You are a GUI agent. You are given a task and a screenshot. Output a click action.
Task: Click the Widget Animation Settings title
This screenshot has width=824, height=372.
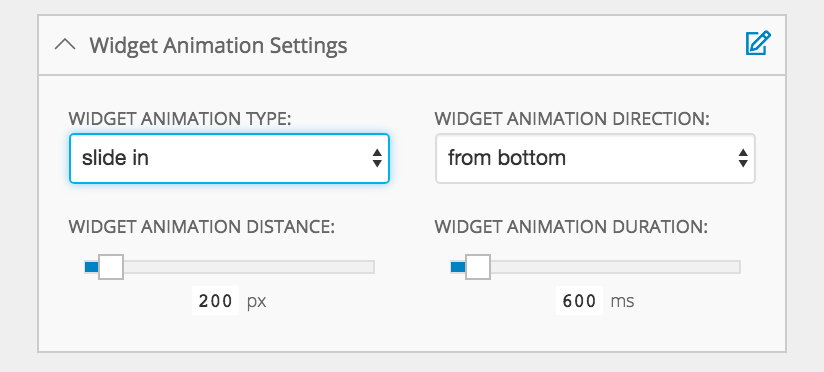click(218, 45)
